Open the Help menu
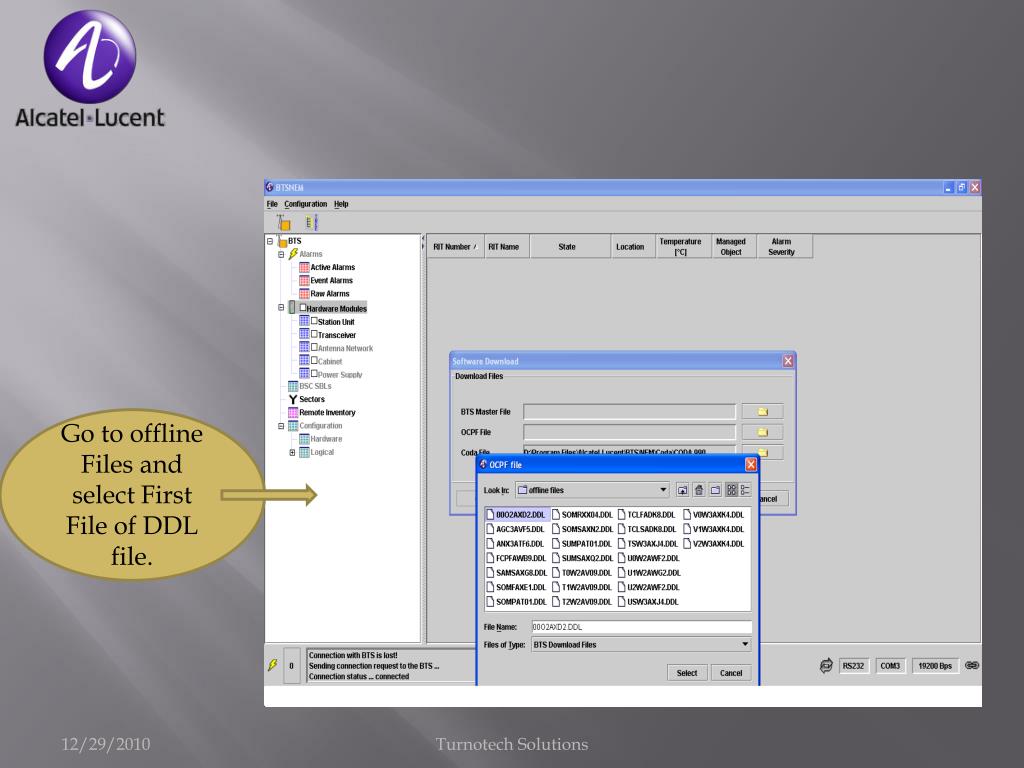Viewport: 1024px width, 768px height. coord(342,204)
